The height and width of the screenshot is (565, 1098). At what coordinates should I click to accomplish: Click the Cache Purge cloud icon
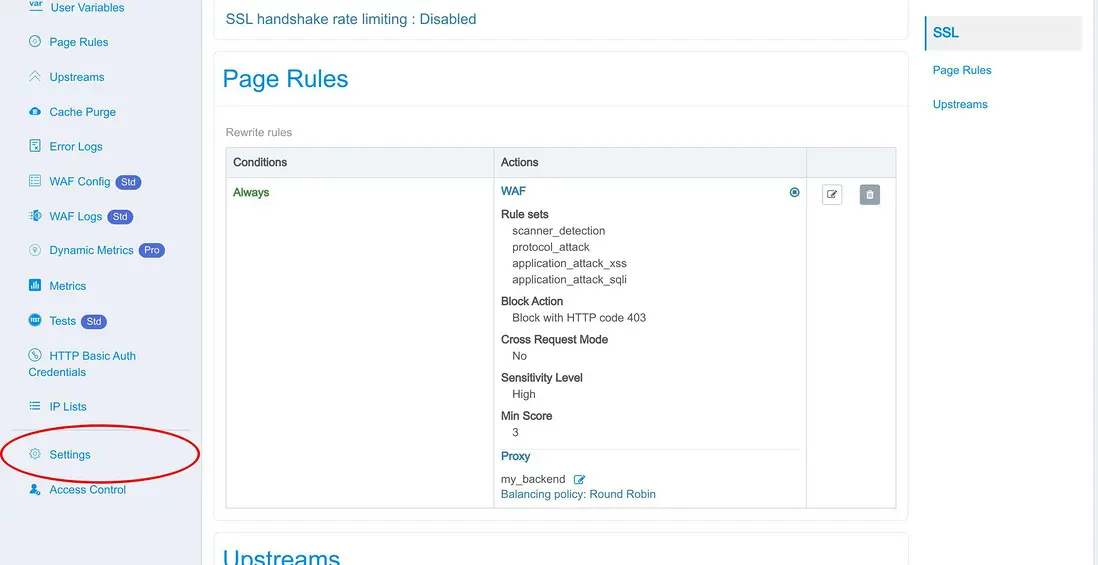point(35,111)
